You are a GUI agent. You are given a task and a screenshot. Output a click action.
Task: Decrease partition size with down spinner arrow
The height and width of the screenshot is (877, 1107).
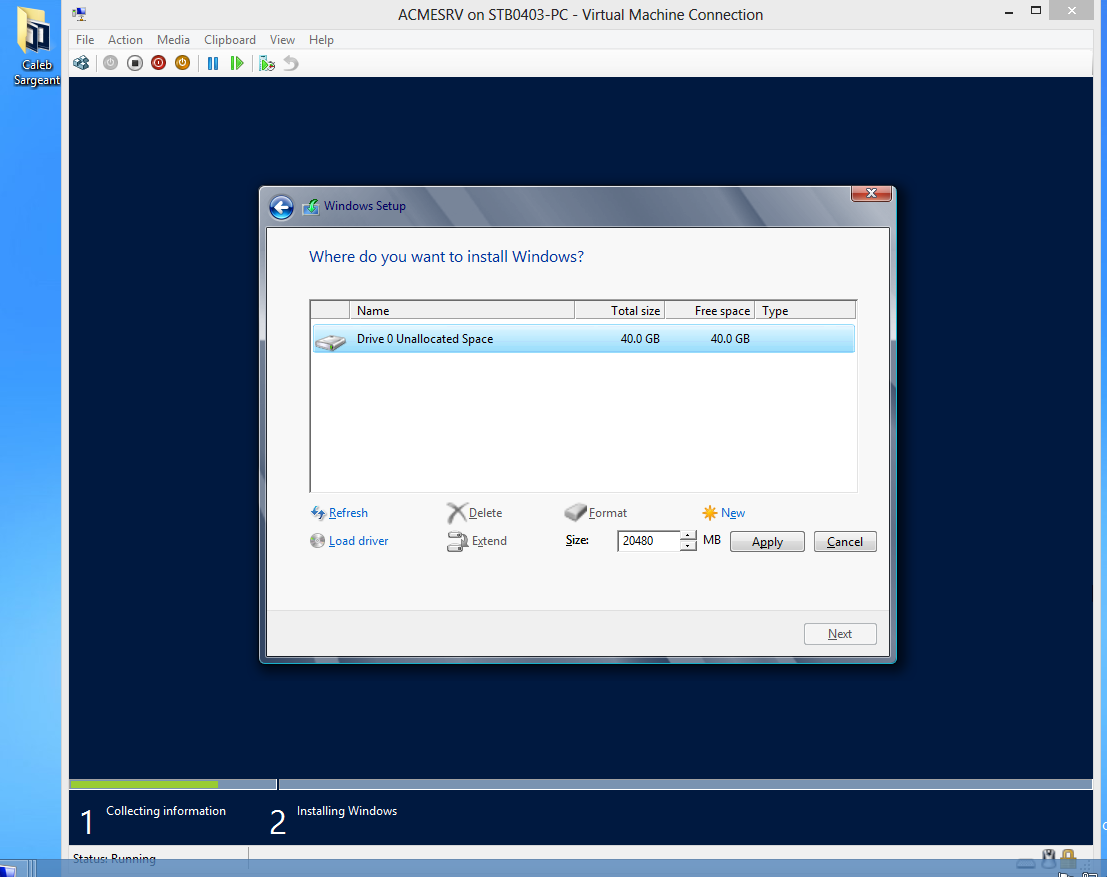click(x=688, y=546)
